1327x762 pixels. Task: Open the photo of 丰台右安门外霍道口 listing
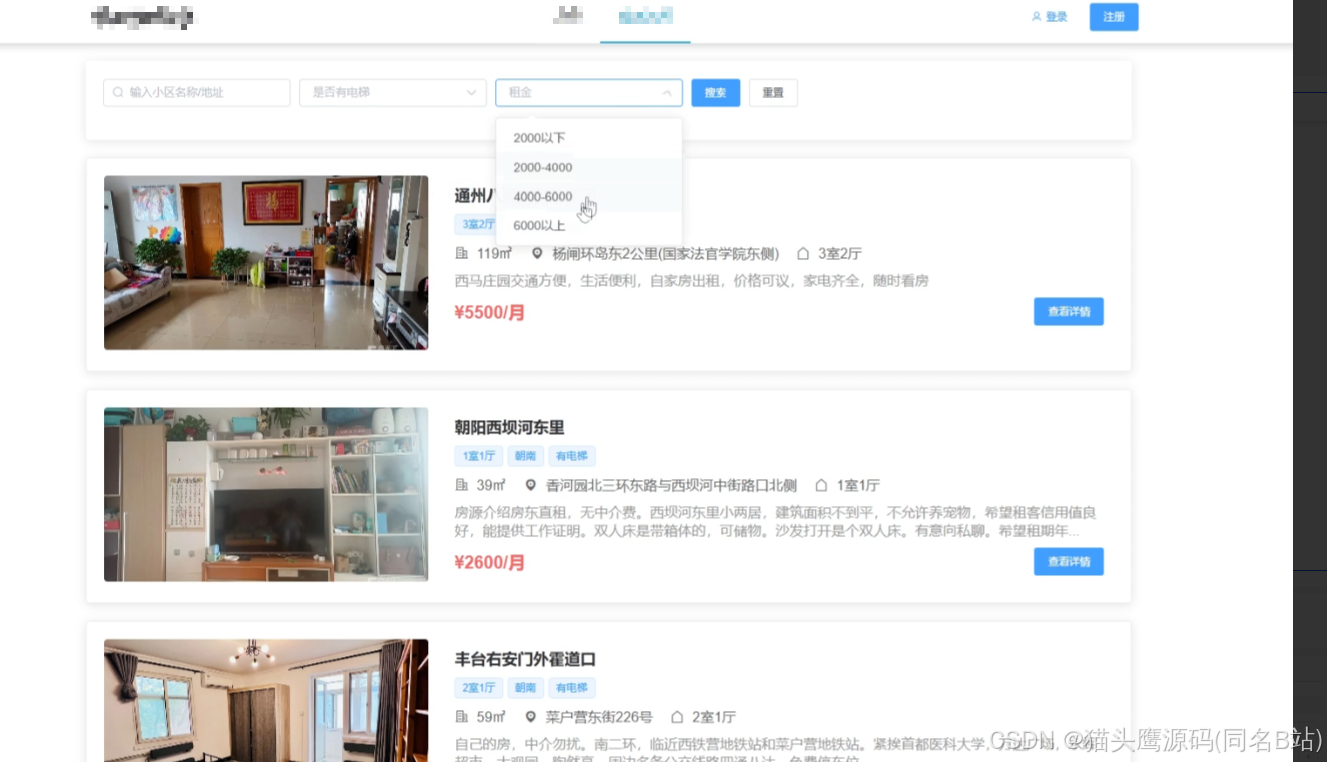click(266, 700)
